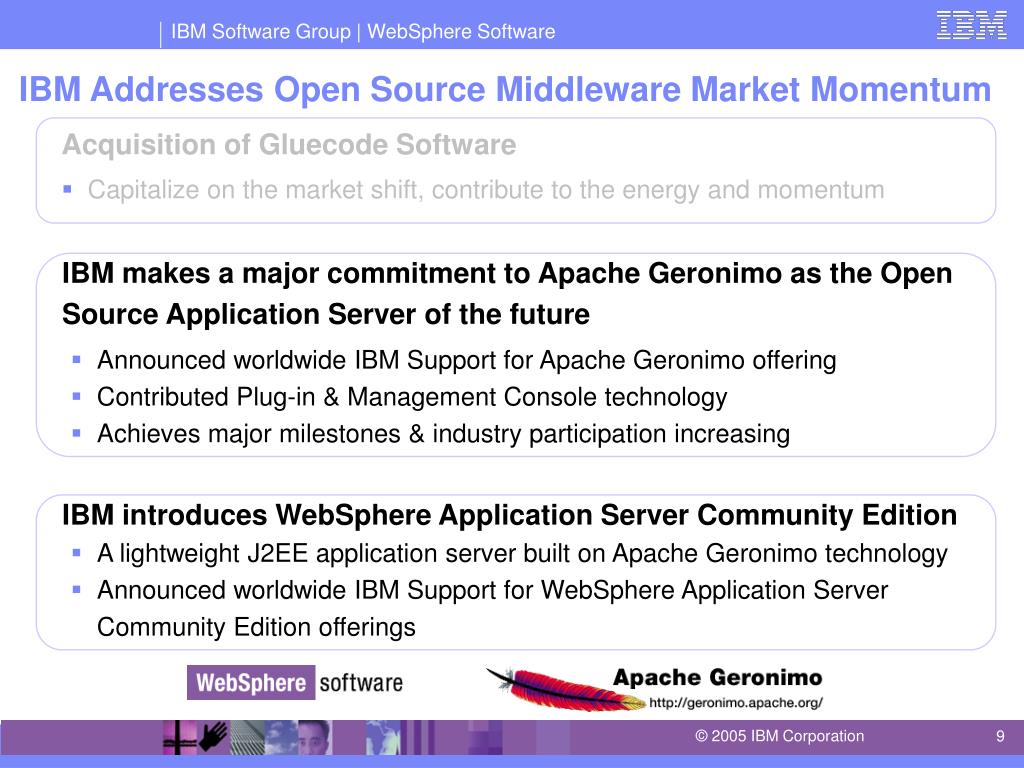Click heading about commitment to Apache Geronimo

[x=507, y=293]
